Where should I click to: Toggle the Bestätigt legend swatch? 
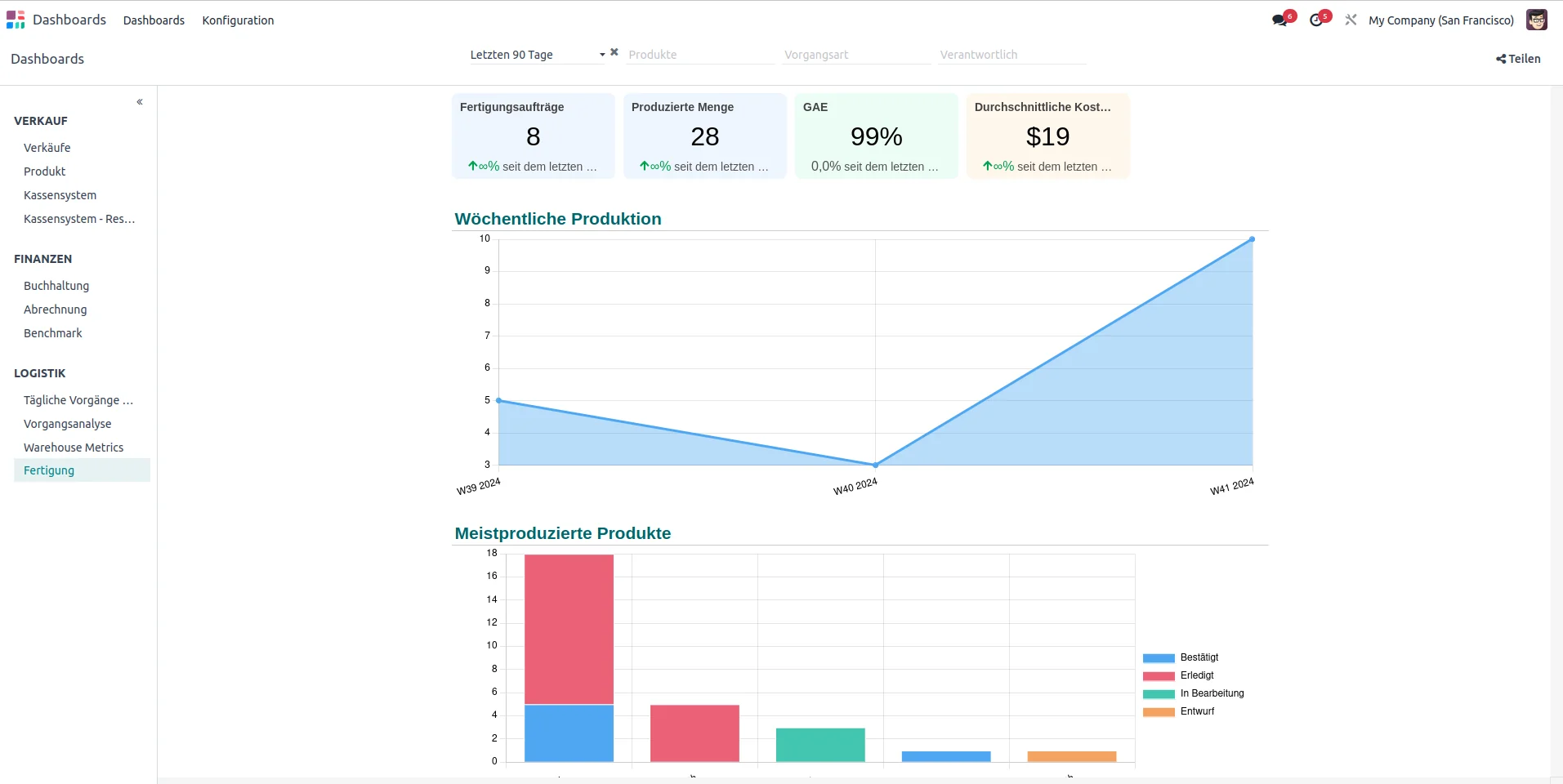(1159, 658)
